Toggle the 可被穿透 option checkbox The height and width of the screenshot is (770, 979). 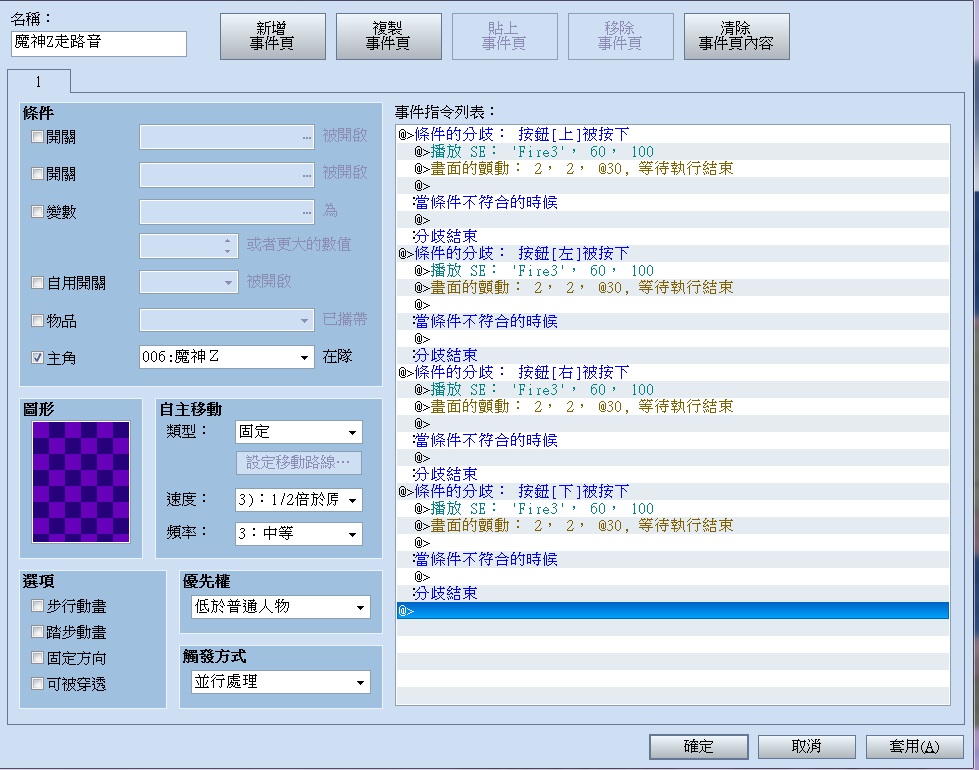tap(37, 684)
